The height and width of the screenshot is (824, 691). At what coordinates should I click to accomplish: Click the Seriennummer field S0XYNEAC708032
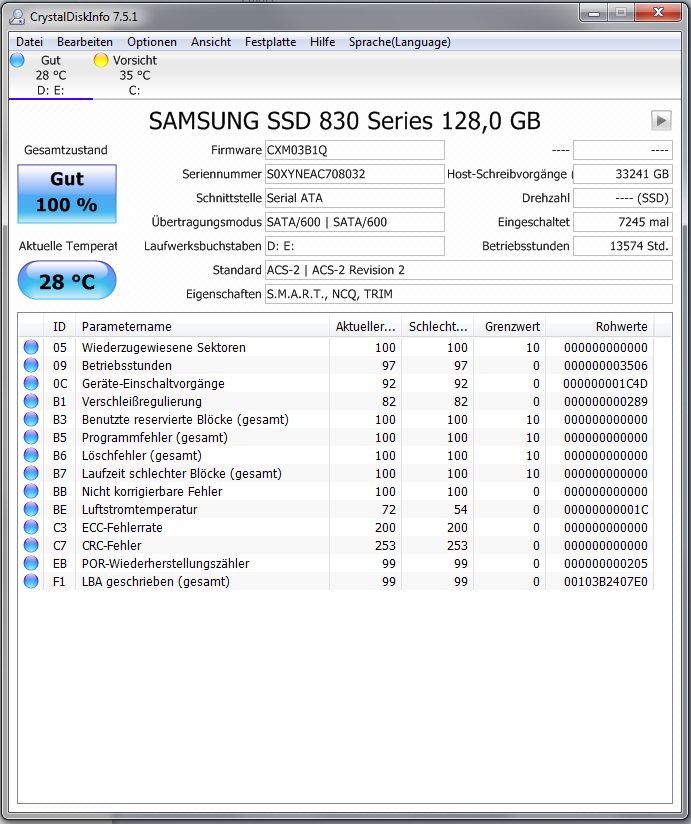355,174
